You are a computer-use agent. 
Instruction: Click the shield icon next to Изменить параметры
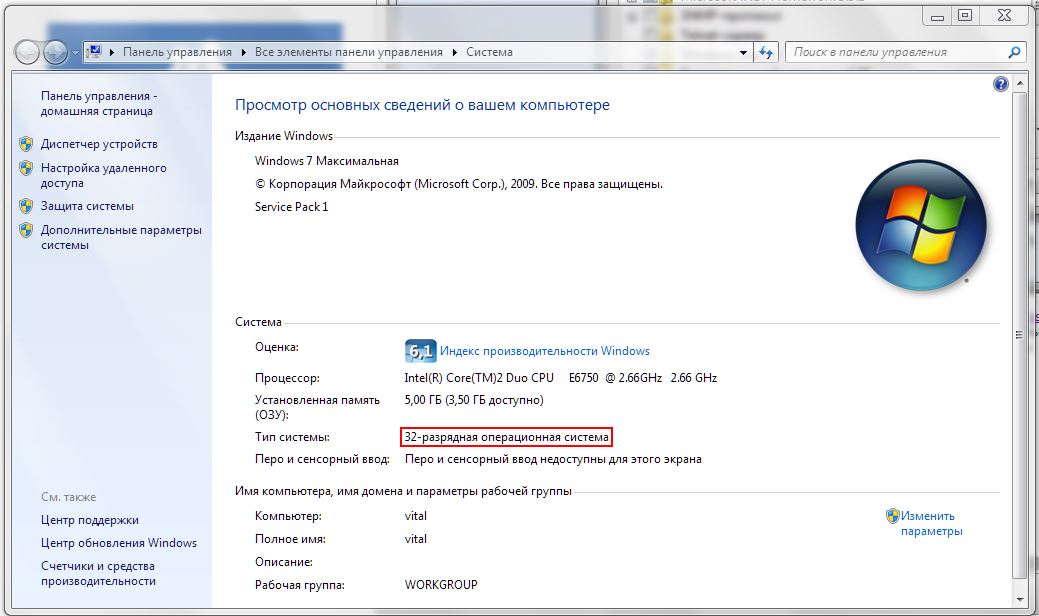[x=893, y=516]
